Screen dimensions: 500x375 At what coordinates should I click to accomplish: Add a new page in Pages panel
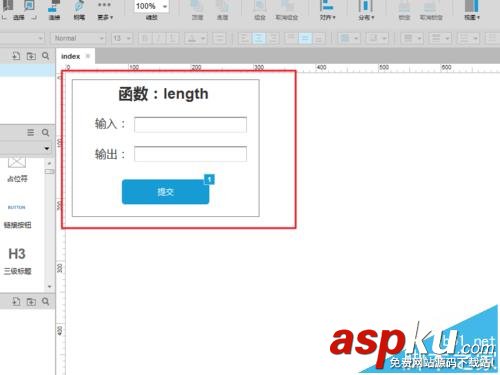pos(16,56)
